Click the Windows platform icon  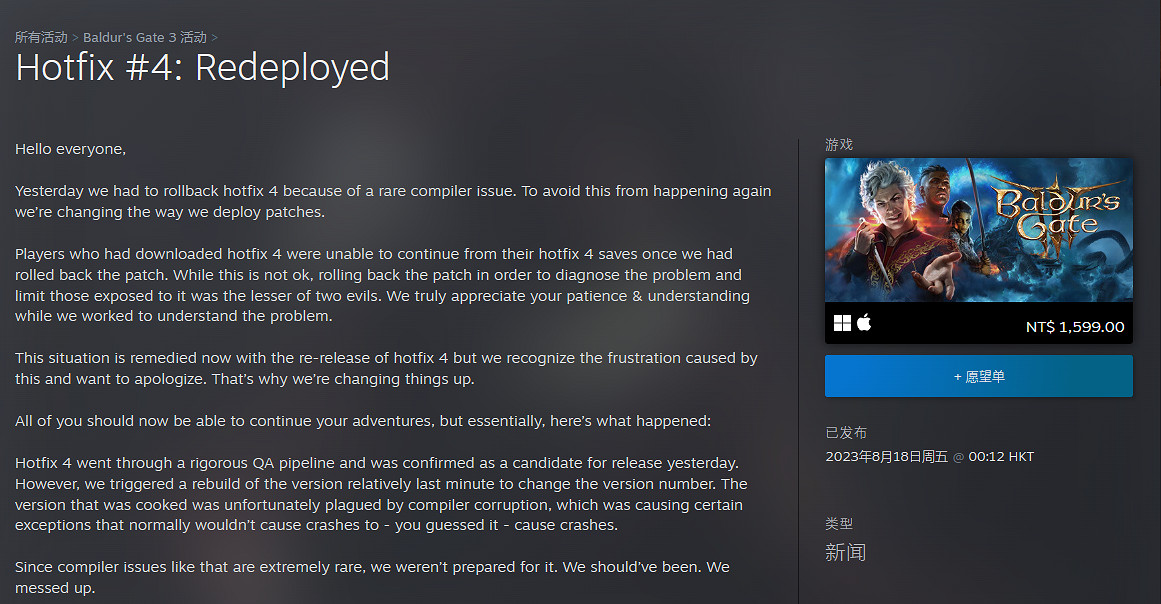(842, 323)
